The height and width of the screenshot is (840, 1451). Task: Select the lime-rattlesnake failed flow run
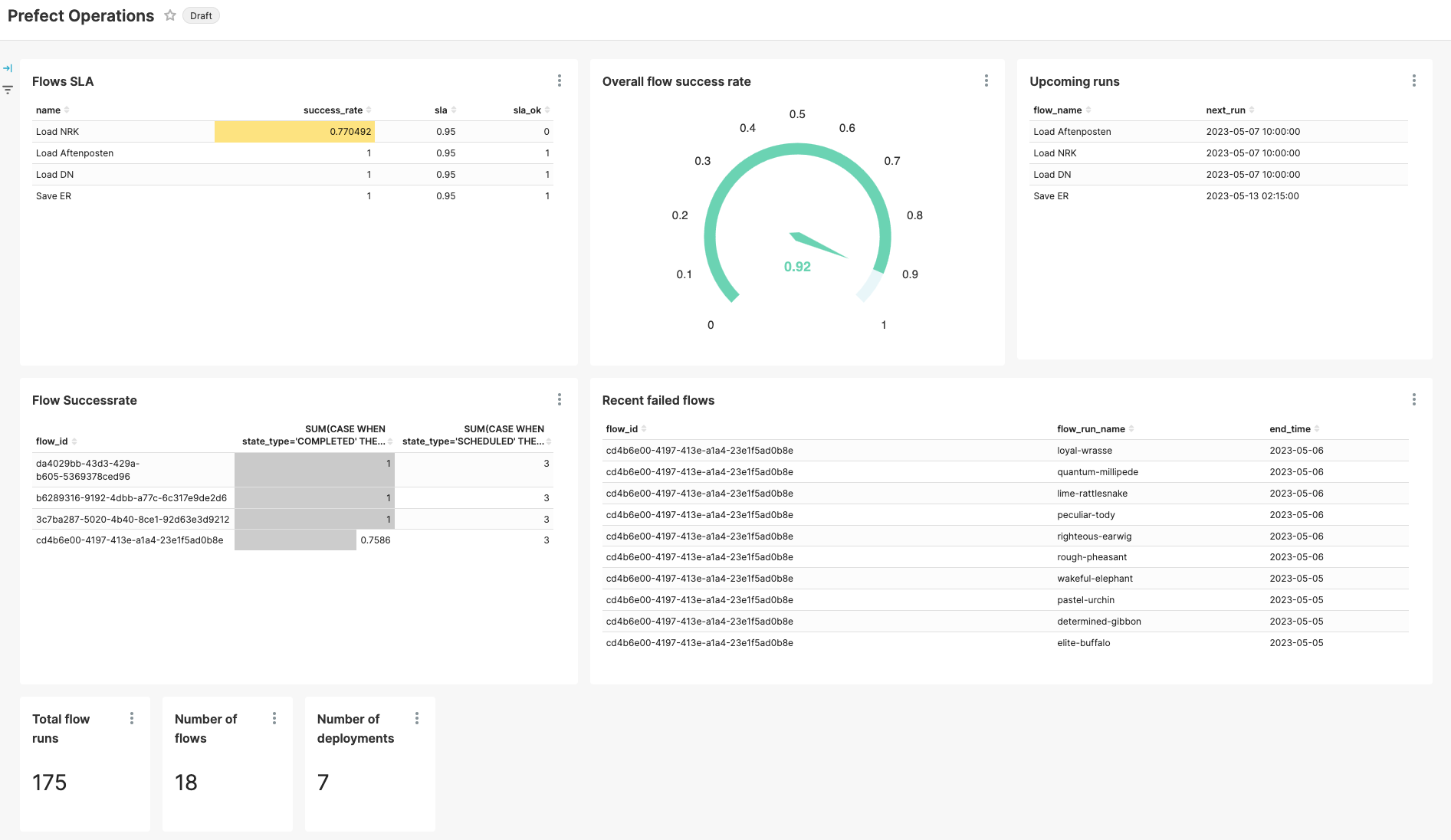1092,494
